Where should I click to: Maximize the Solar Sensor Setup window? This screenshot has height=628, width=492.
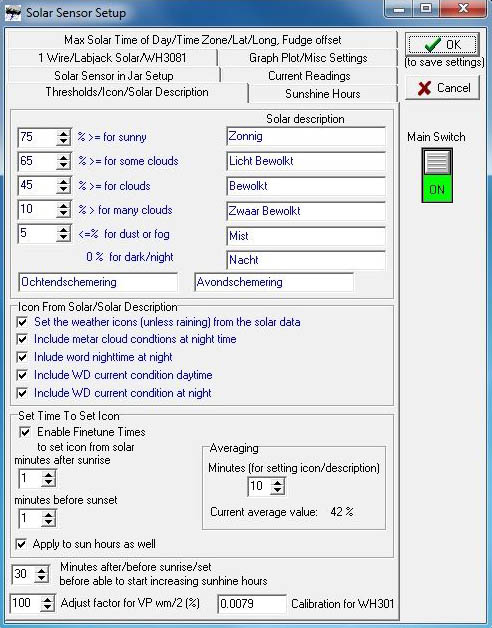426,9
